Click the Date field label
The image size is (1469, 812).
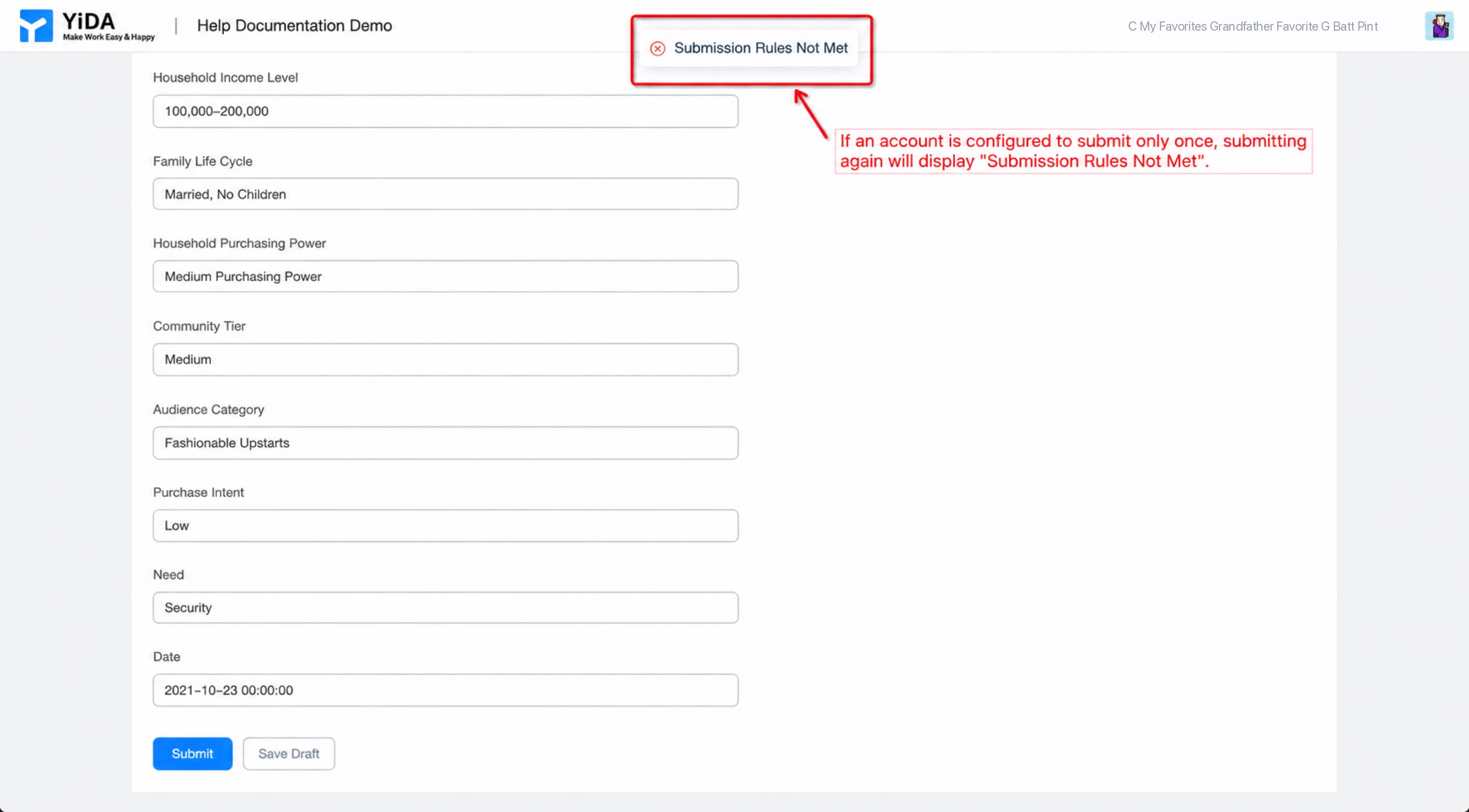pyautogui.click(x=166, y=657)
